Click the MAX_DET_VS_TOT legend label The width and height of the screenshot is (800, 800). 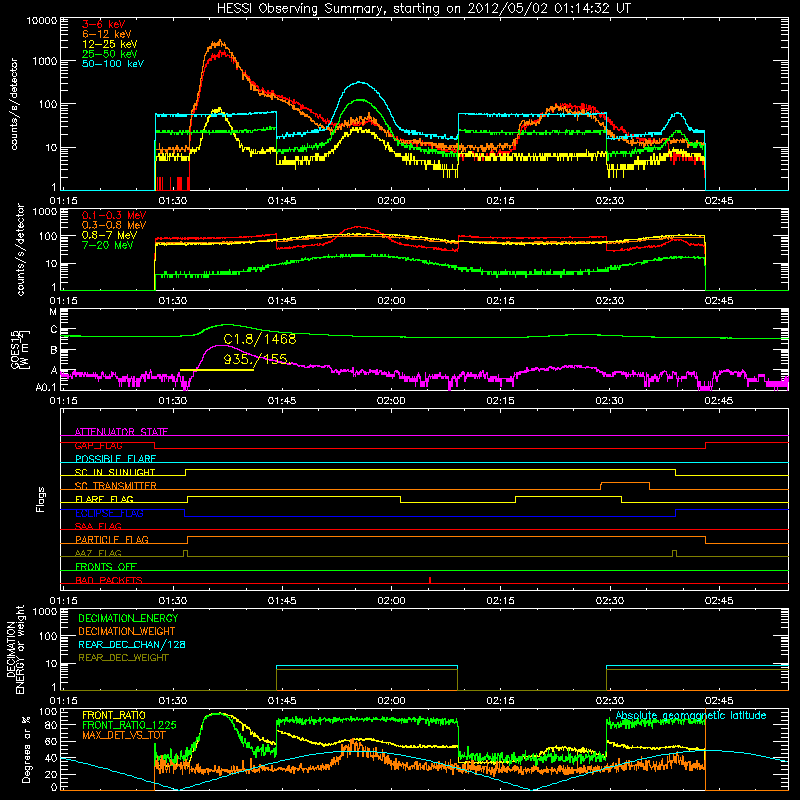(x=124, y=735)
